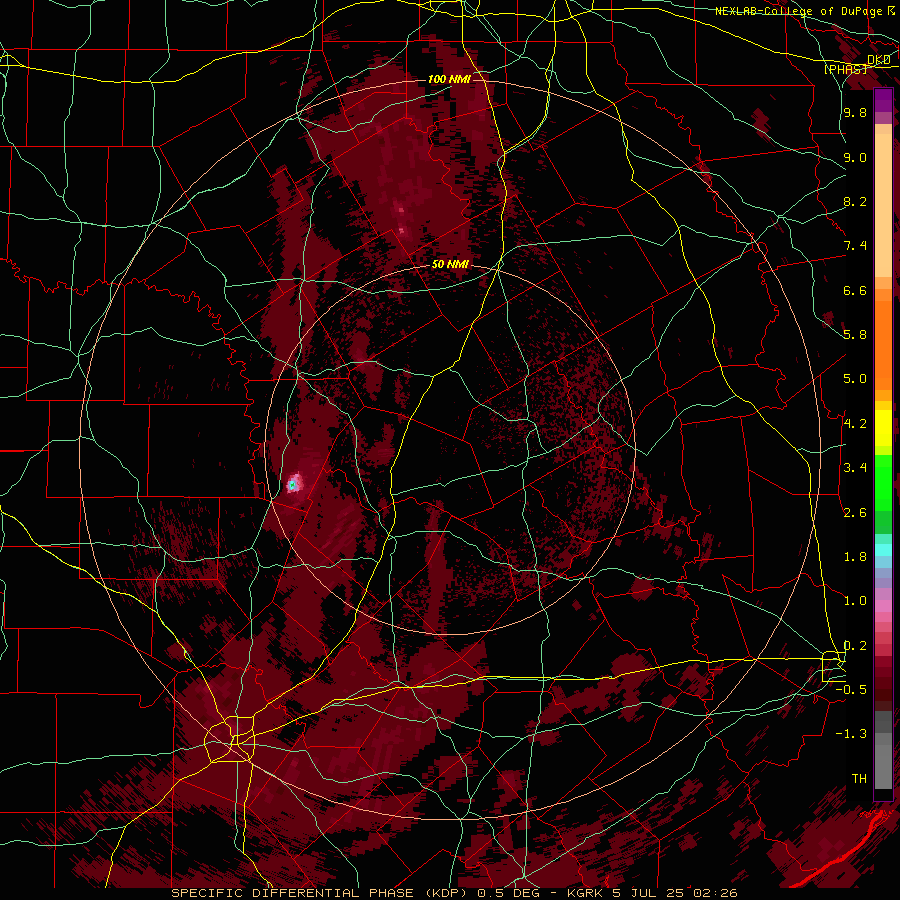Click the 50 NMI range ring label

point(451,264)
